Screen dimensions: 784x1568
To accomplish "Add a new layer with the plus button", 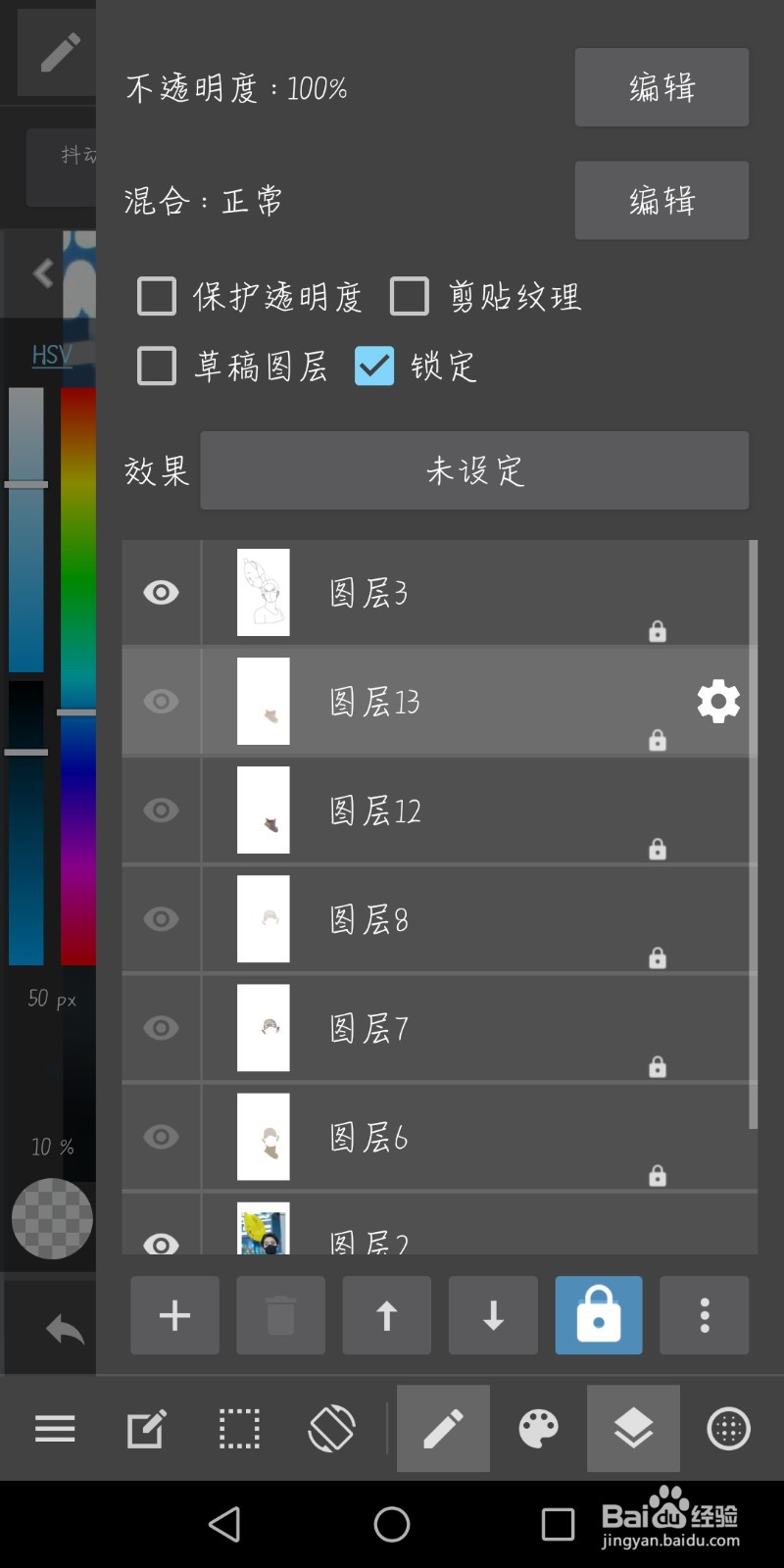I will [174, 1315].
